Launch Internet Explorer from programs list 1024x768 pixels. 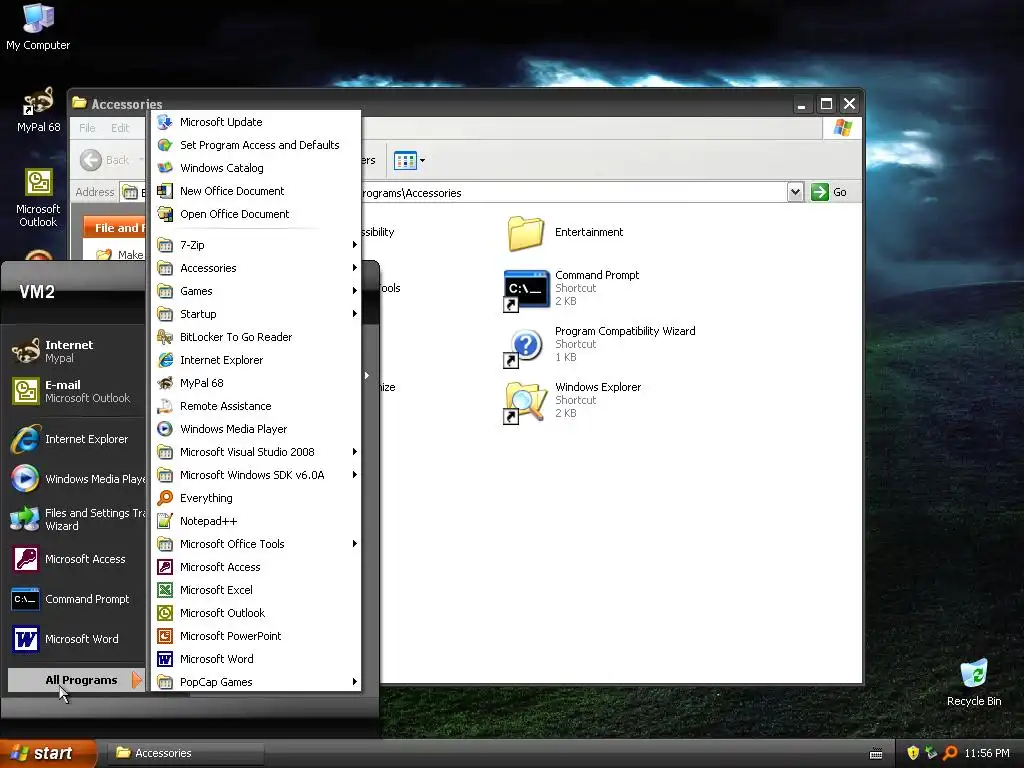point(256,360)
